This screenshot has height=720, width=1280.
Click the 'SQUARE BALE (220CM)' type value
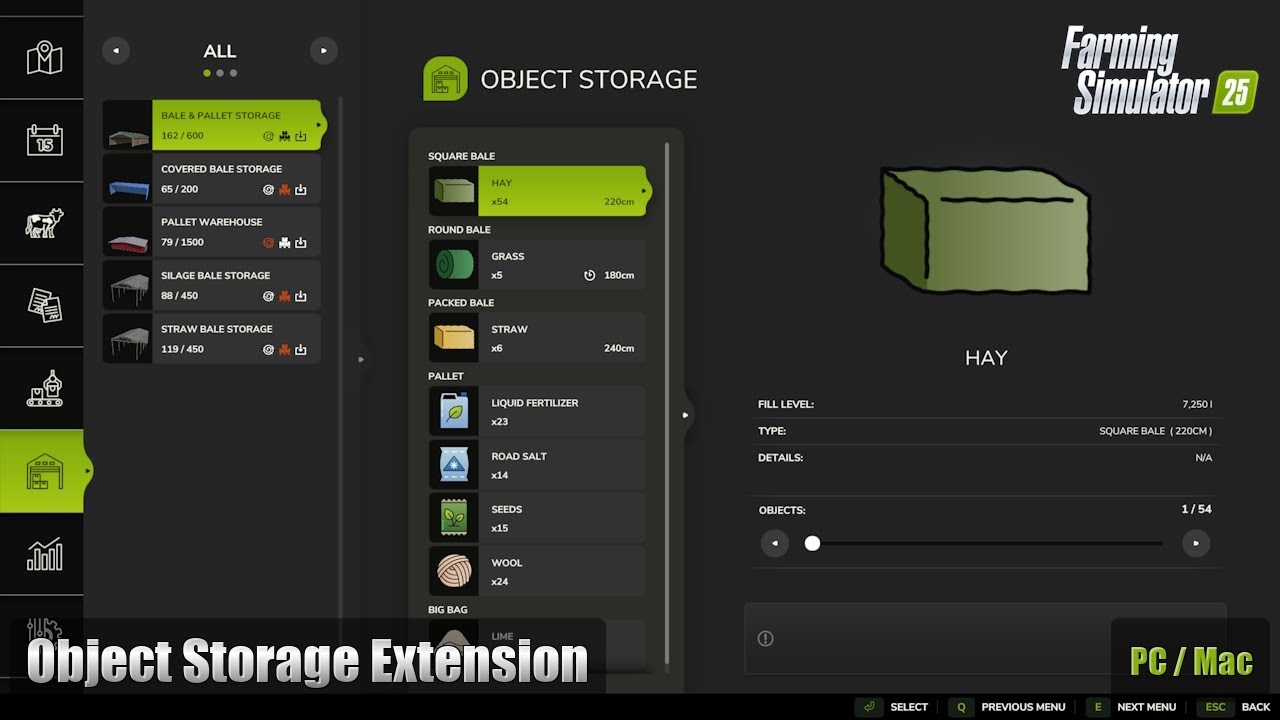pyautogui.click(x=1156, y=431)
